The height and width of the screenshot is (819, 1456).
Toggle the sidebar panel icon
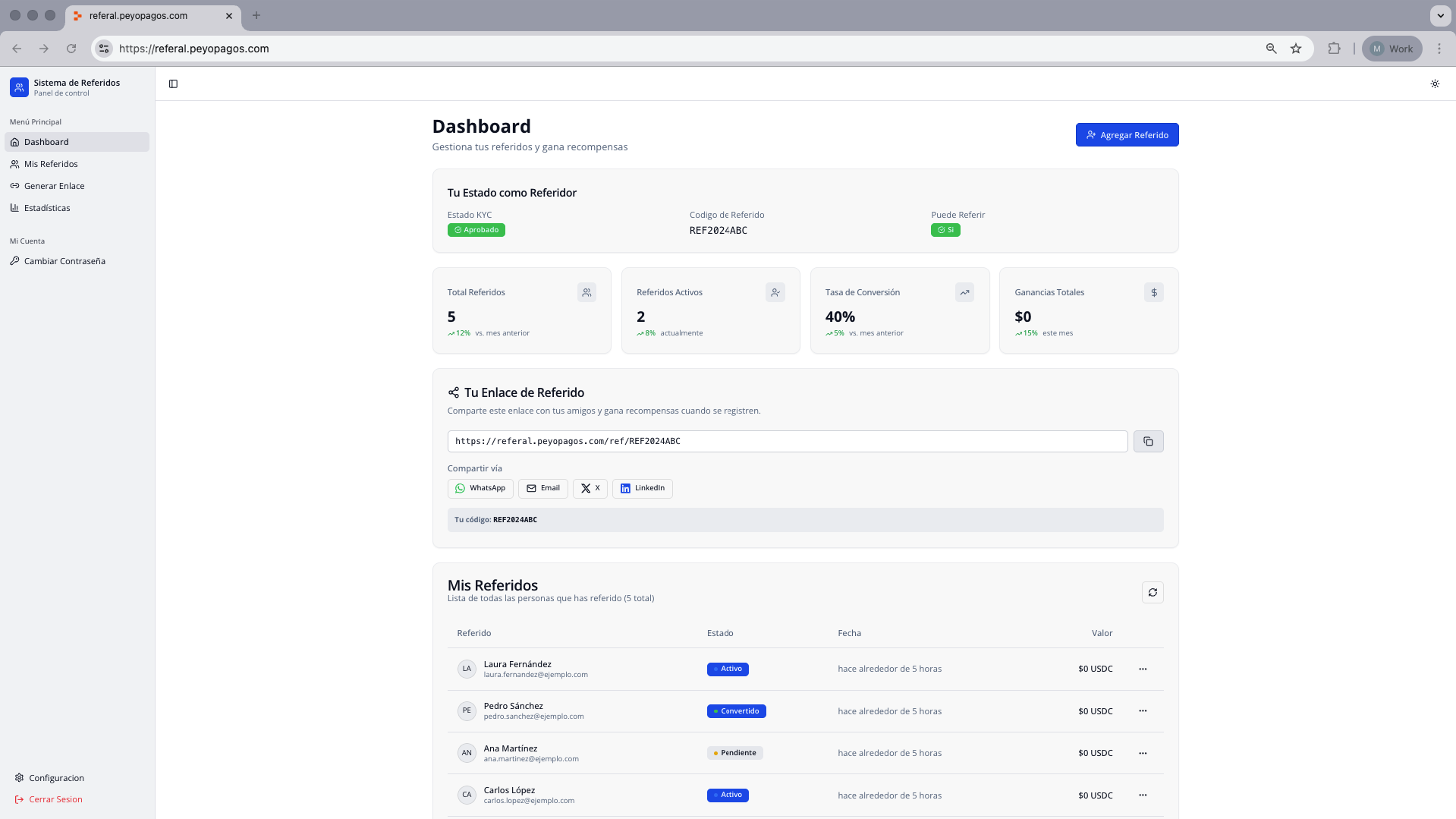click(x=173, y=83)
